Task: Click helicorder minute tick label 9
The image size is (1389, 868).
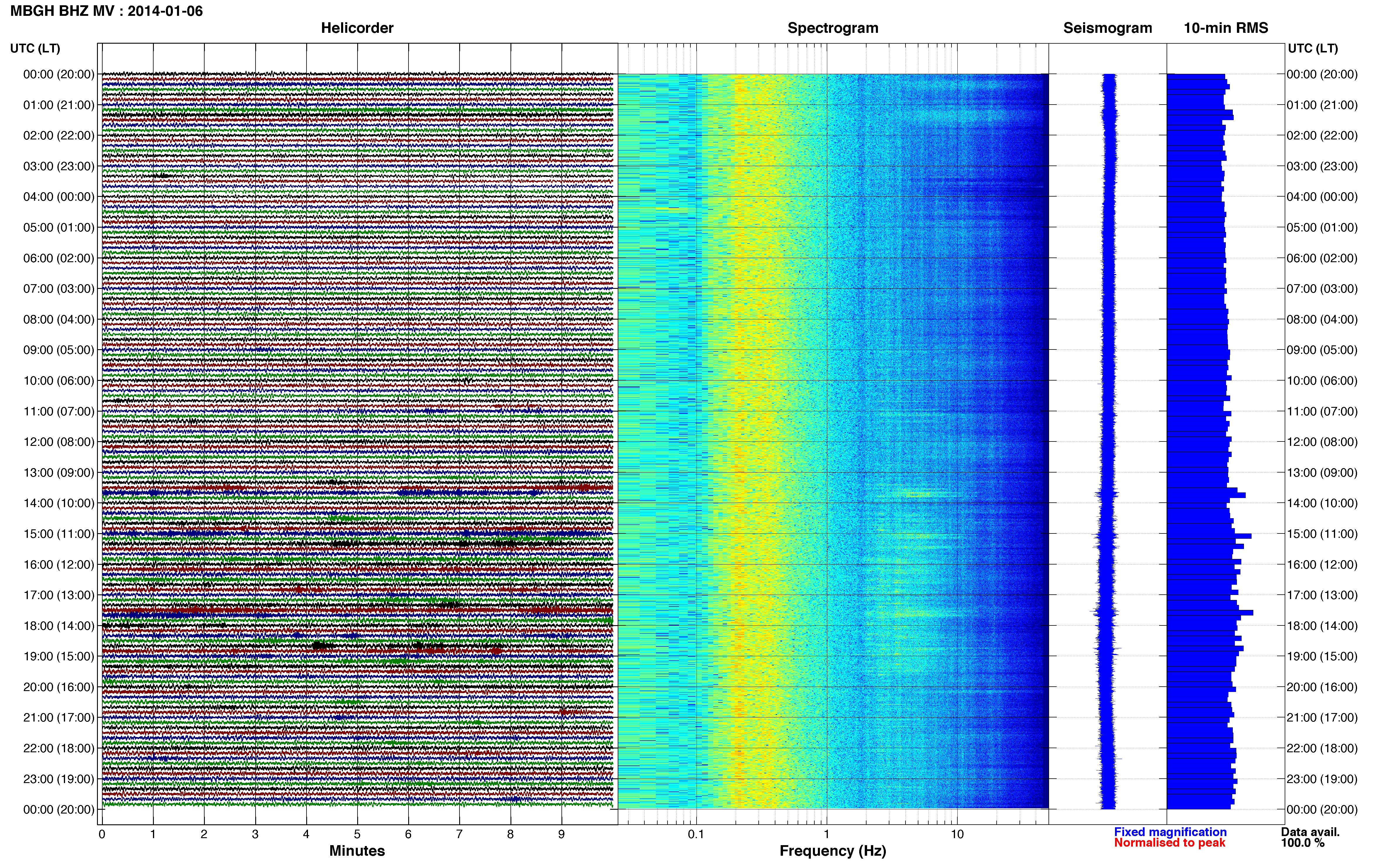Action: 561,835
